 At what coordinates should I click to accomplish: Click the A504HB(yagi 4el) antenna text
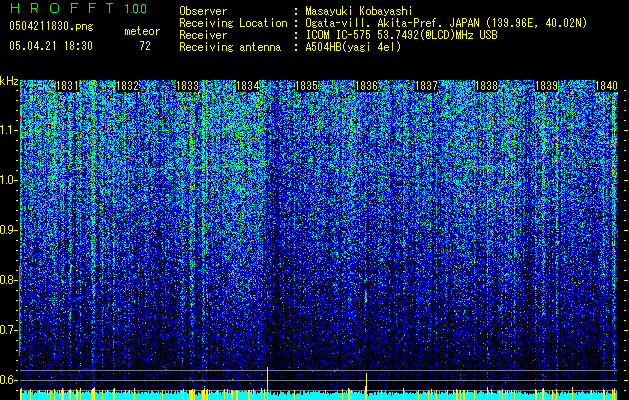(353, 47)
